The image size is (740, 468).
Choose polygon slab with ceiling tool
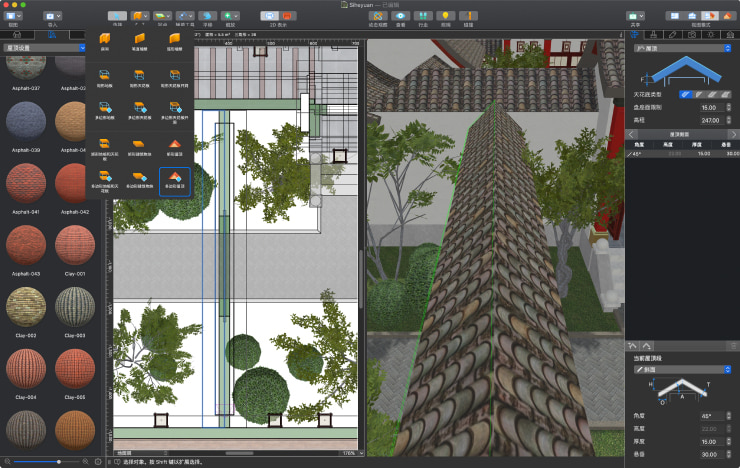tap(105, 182)
